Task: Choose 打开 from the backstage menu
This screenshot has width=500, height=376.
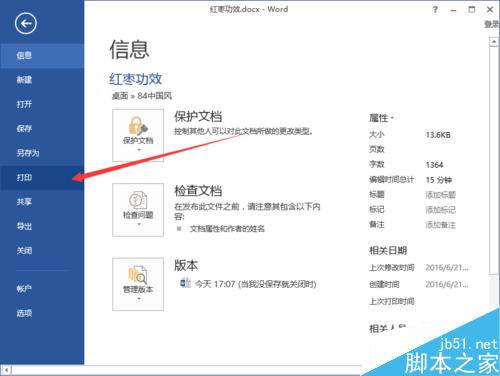Action: [42, 104]
